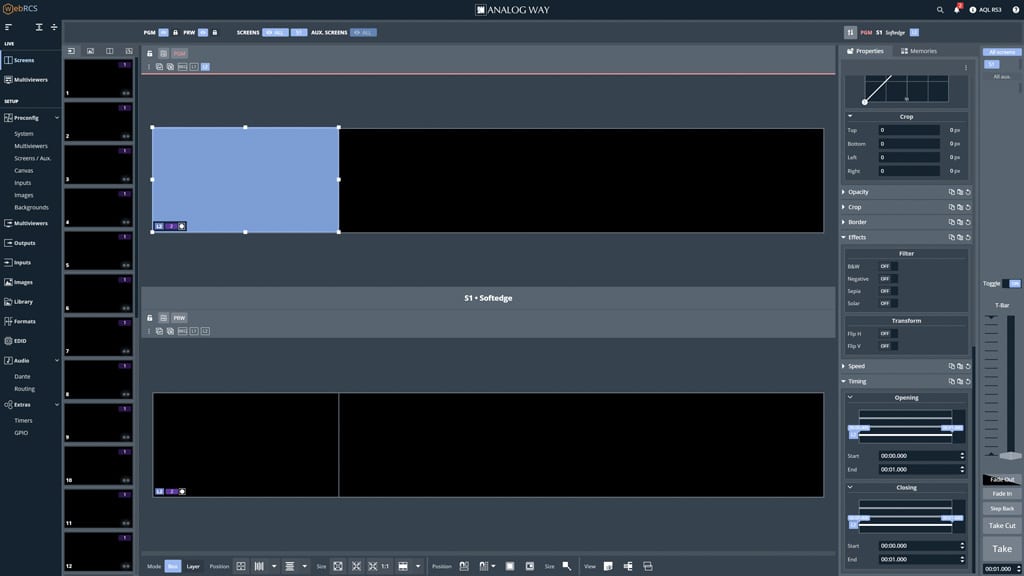Collapse the Audio sidebar group
The image size is (1024, 576).
click(x=57, y=360)
